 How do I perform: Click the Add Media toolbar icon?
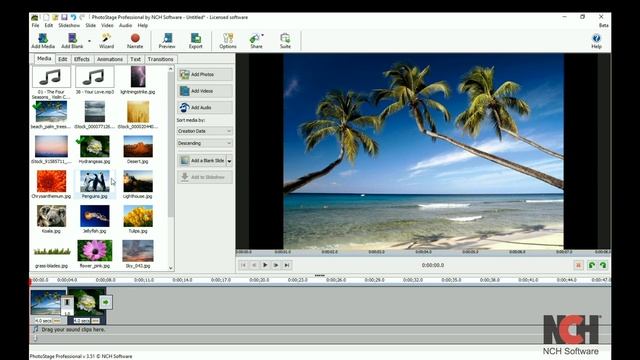[x=43, y=41]
